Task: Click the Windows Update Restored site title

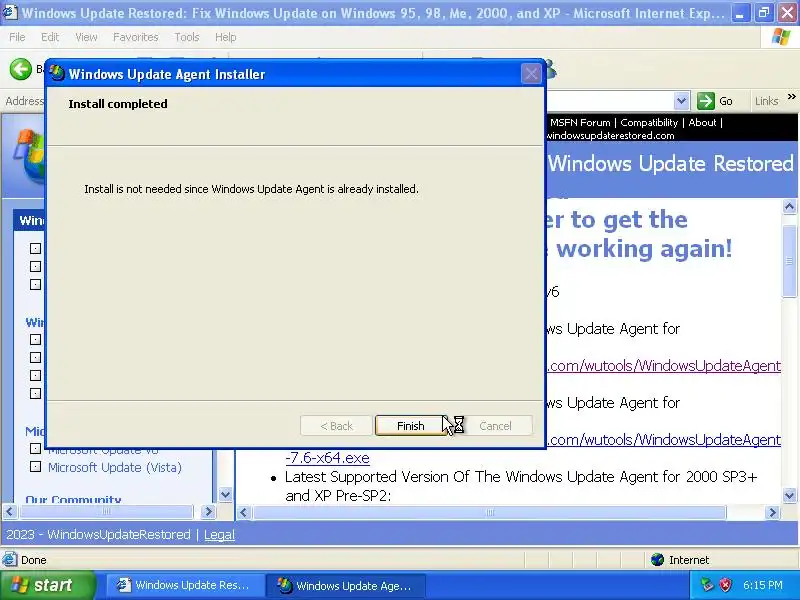Action: click(x=670, y=163)
